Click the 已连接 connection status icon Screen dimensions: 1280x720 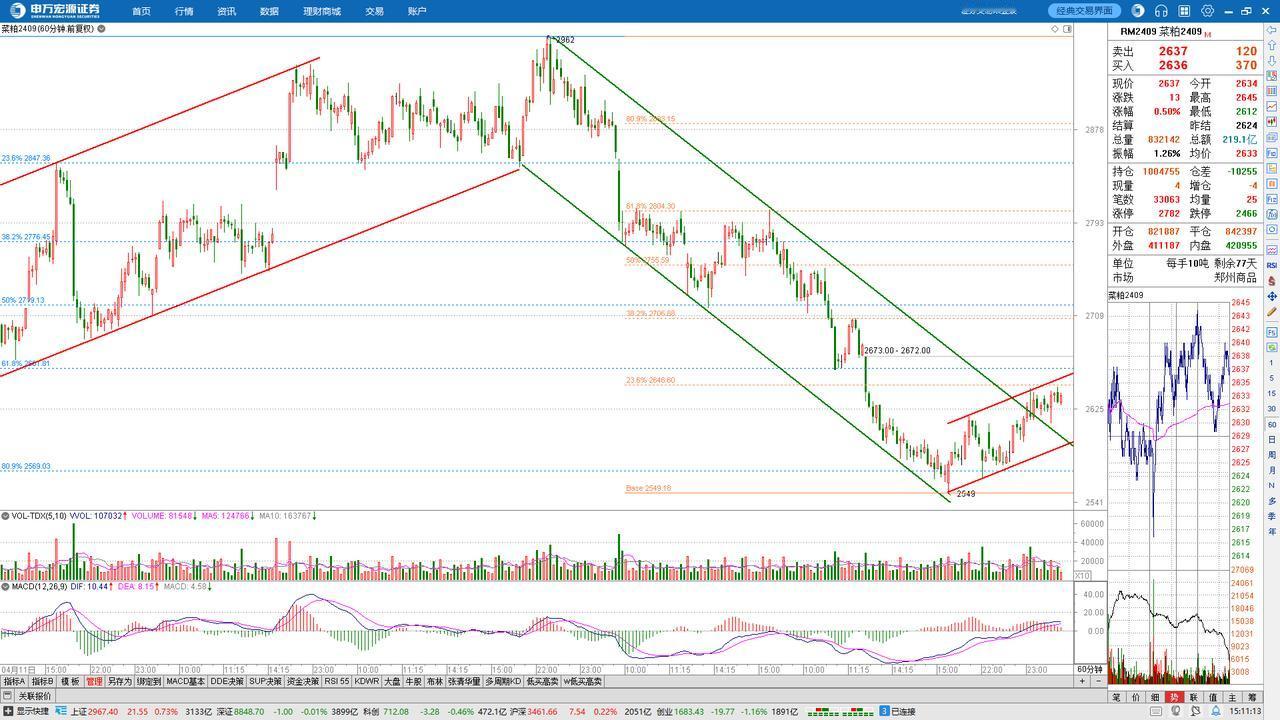coord(884,711)
